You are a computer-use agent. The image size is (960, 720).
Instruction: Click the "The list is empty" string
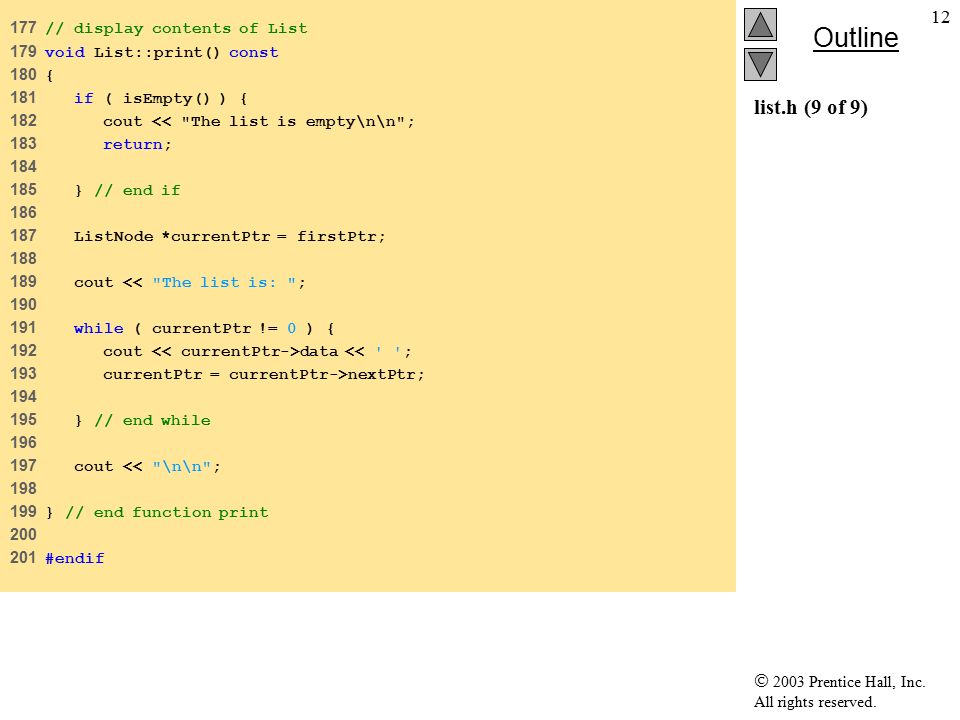(293, 121)
